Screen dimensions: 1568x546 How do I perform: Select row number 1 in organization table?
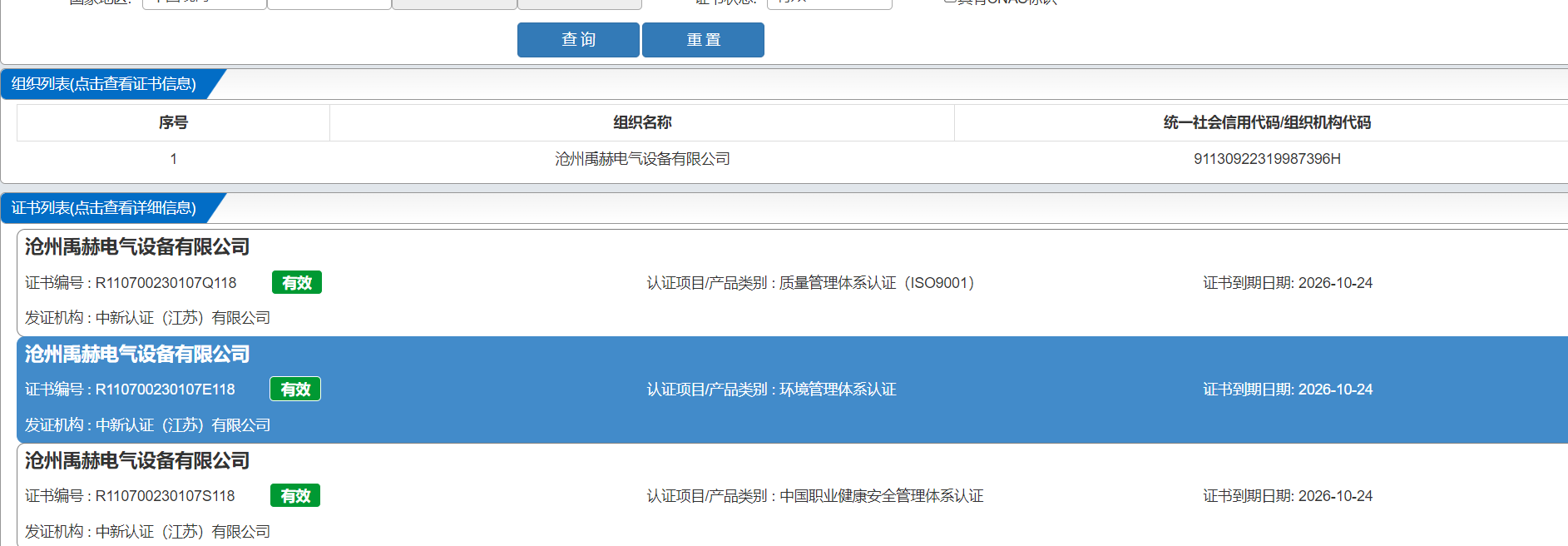[x=173, y=159]
